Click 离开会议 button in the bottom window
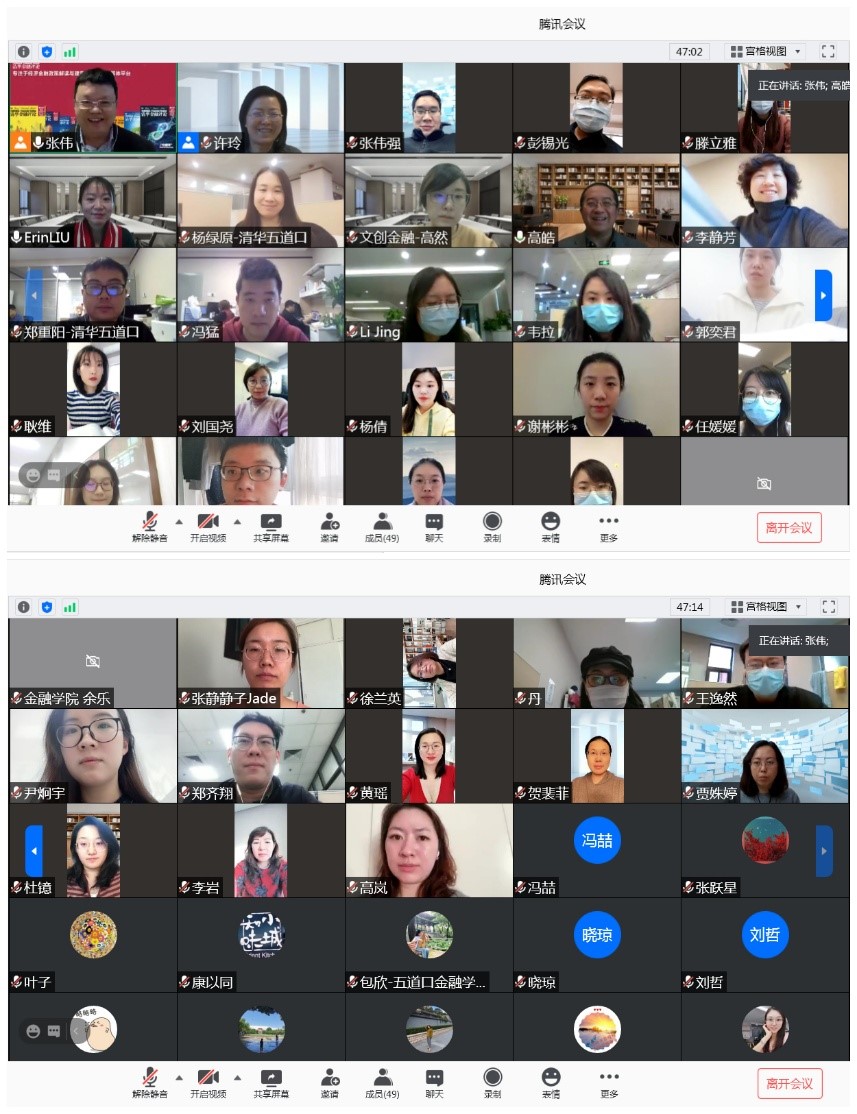This screenshot has width=857, height=1114. pos(789,1084)
